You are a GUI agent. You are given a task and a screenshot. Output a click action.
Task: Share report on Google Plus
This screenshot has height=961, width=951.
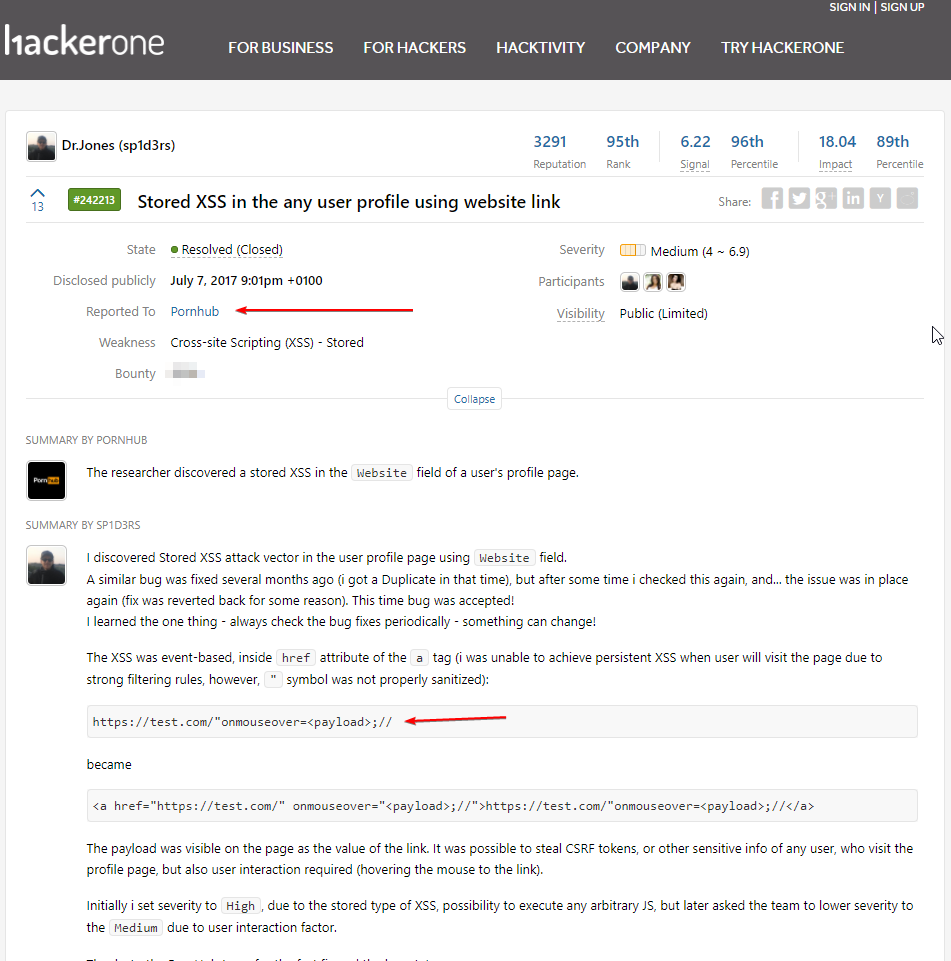[826, 199]
